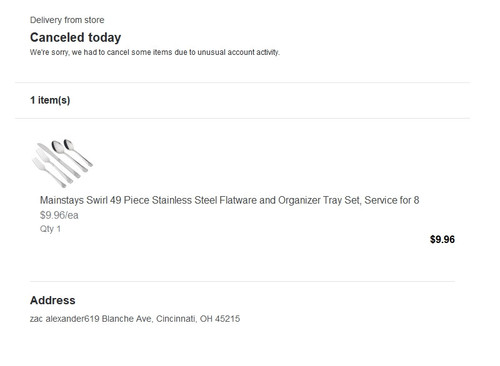Select the 'zac alexander' recipient name
The width and height of the screenshot is (500, 366).
tap(57, 319)
